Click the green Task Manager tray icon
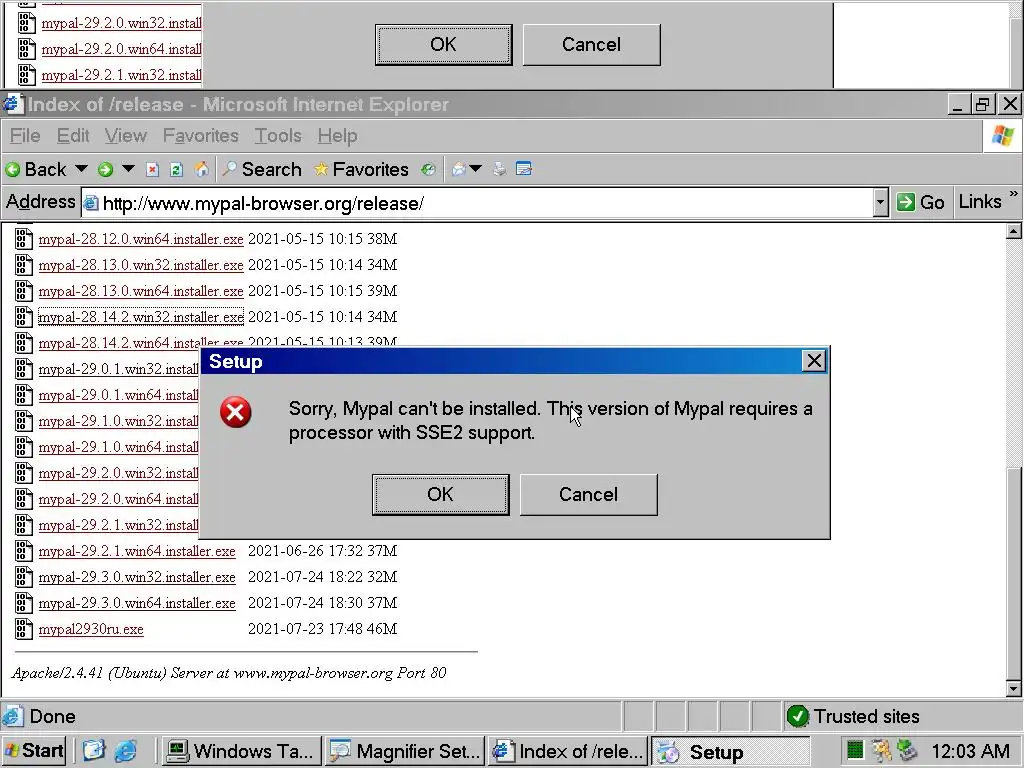This screenshot has width=1024, height=768. pyautogui.click(x=855, y=751)
